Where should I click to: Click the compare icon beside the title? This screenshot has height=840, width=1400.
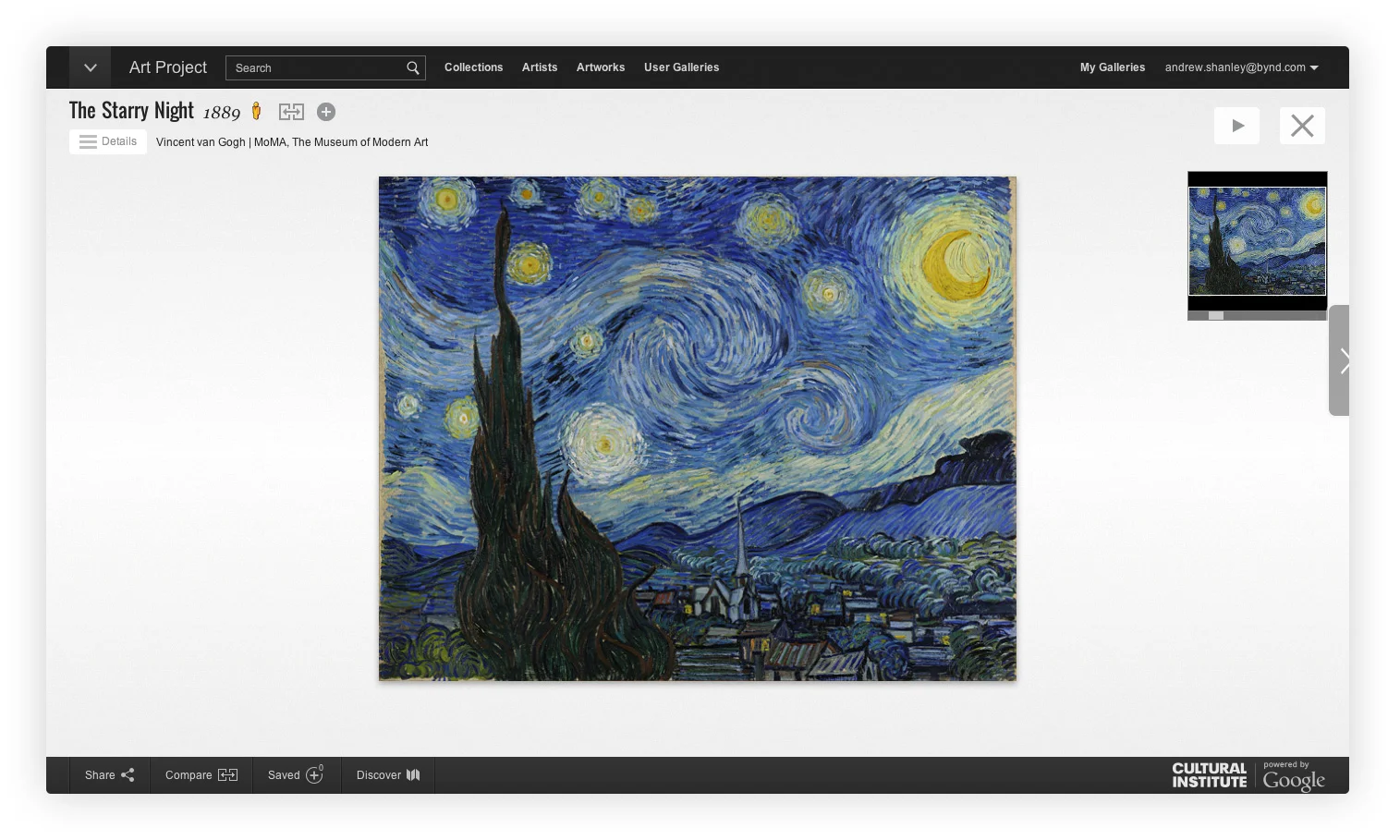click(291, 112)
